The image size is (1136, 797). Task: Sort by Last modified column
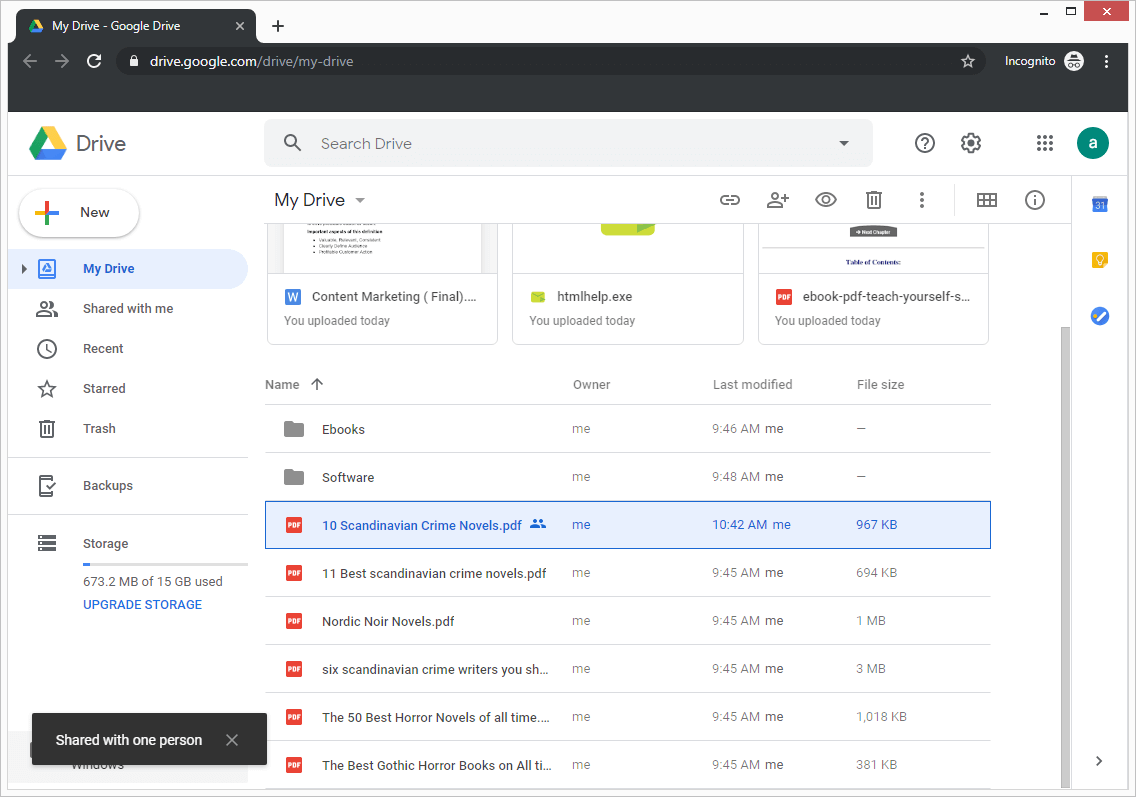click(752, 385)
